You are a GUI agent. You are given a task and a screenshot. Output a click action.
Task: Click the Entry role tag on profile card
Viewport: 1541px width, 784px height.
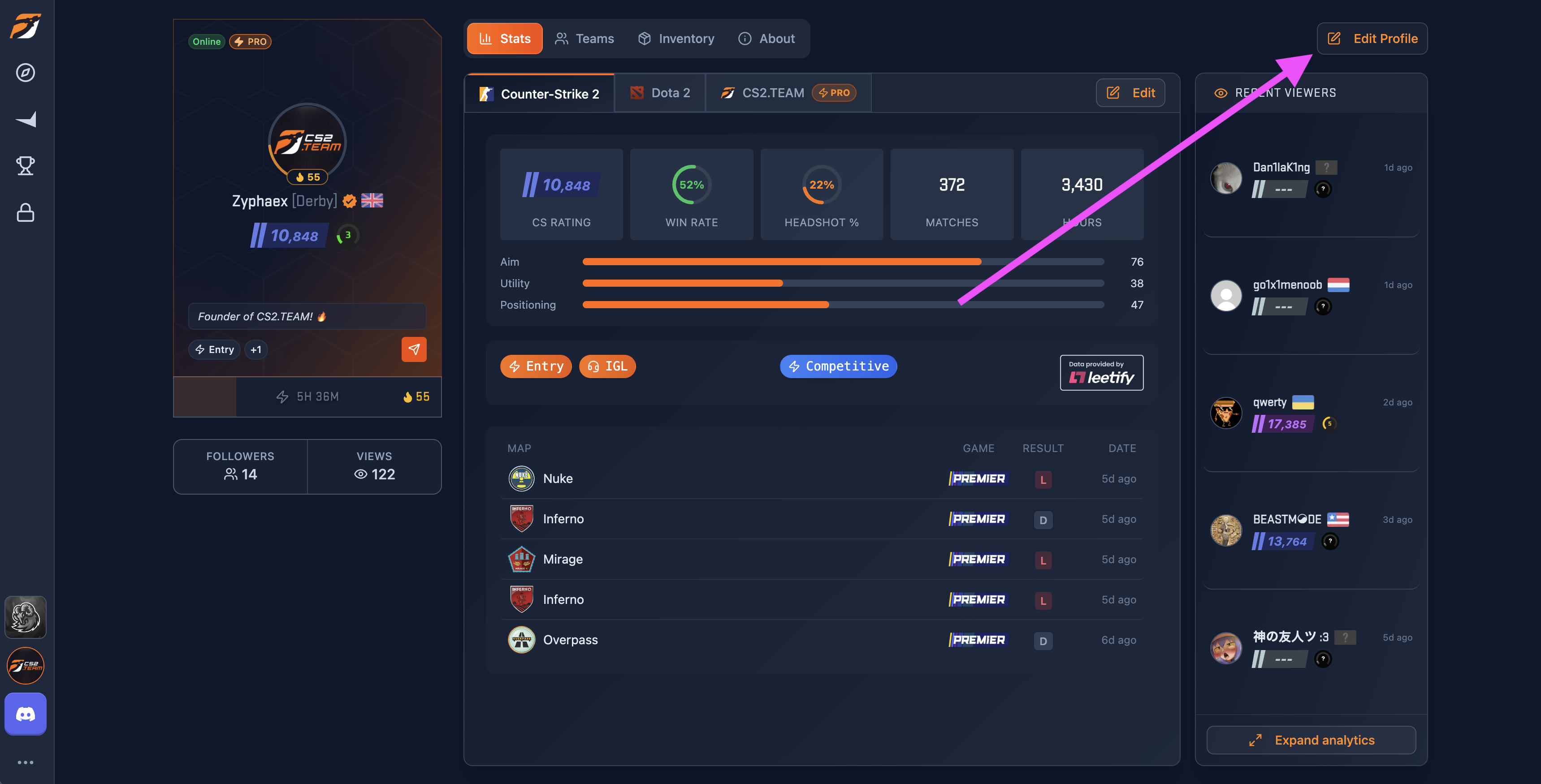214,349
